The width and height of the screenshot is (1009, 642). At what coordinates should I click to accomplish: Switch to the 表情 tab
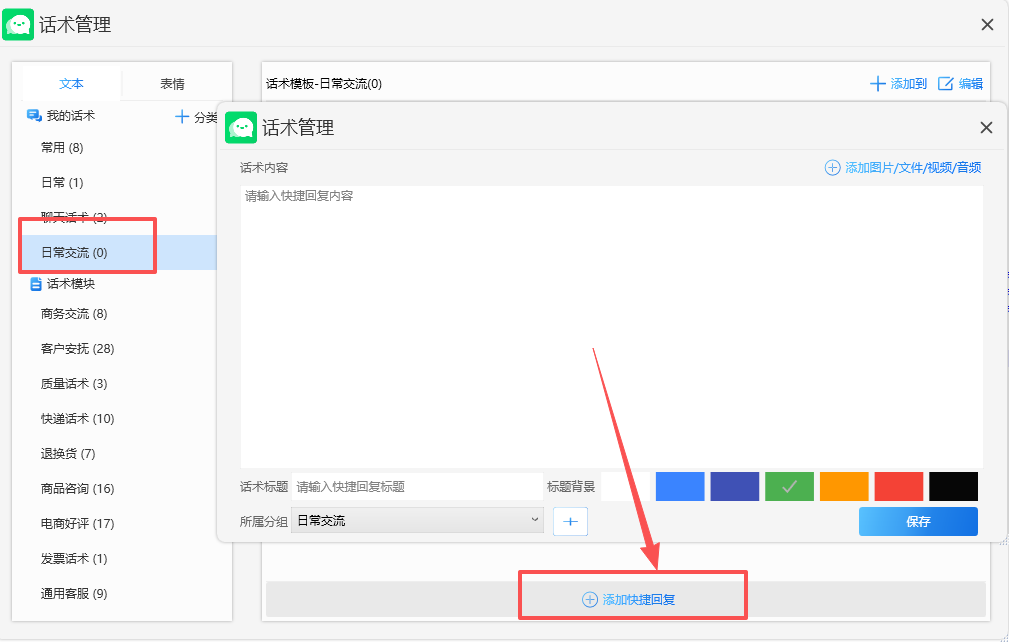(x=172, y=82)
